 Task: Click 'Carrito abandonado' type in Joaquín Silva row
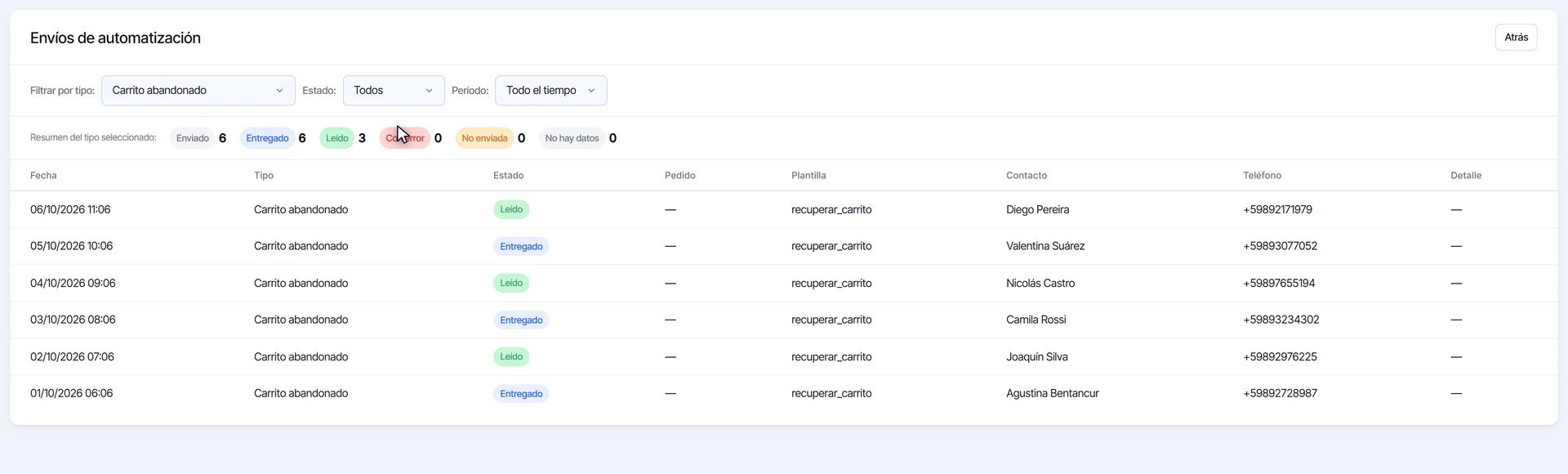[301, 357]
